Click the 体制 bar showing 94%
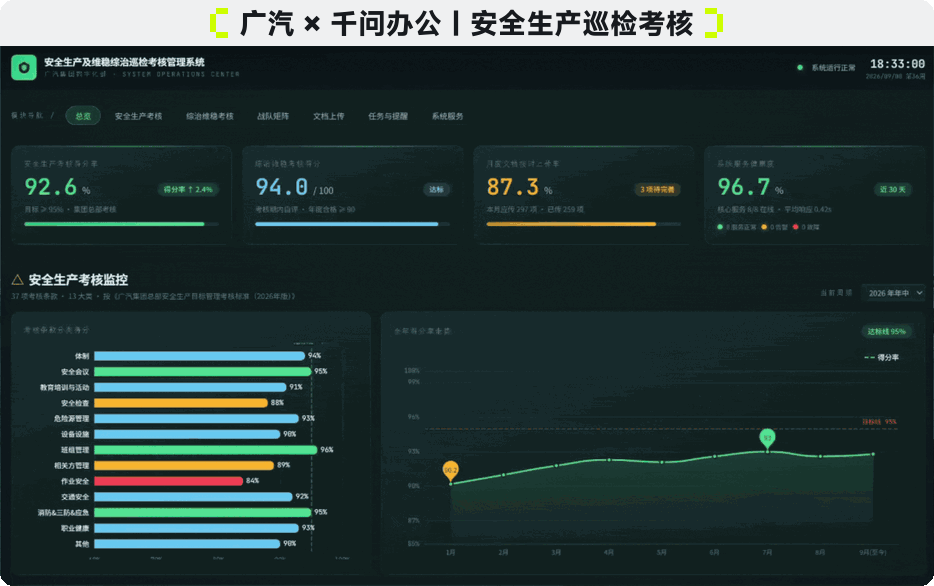 click(200, 356)
